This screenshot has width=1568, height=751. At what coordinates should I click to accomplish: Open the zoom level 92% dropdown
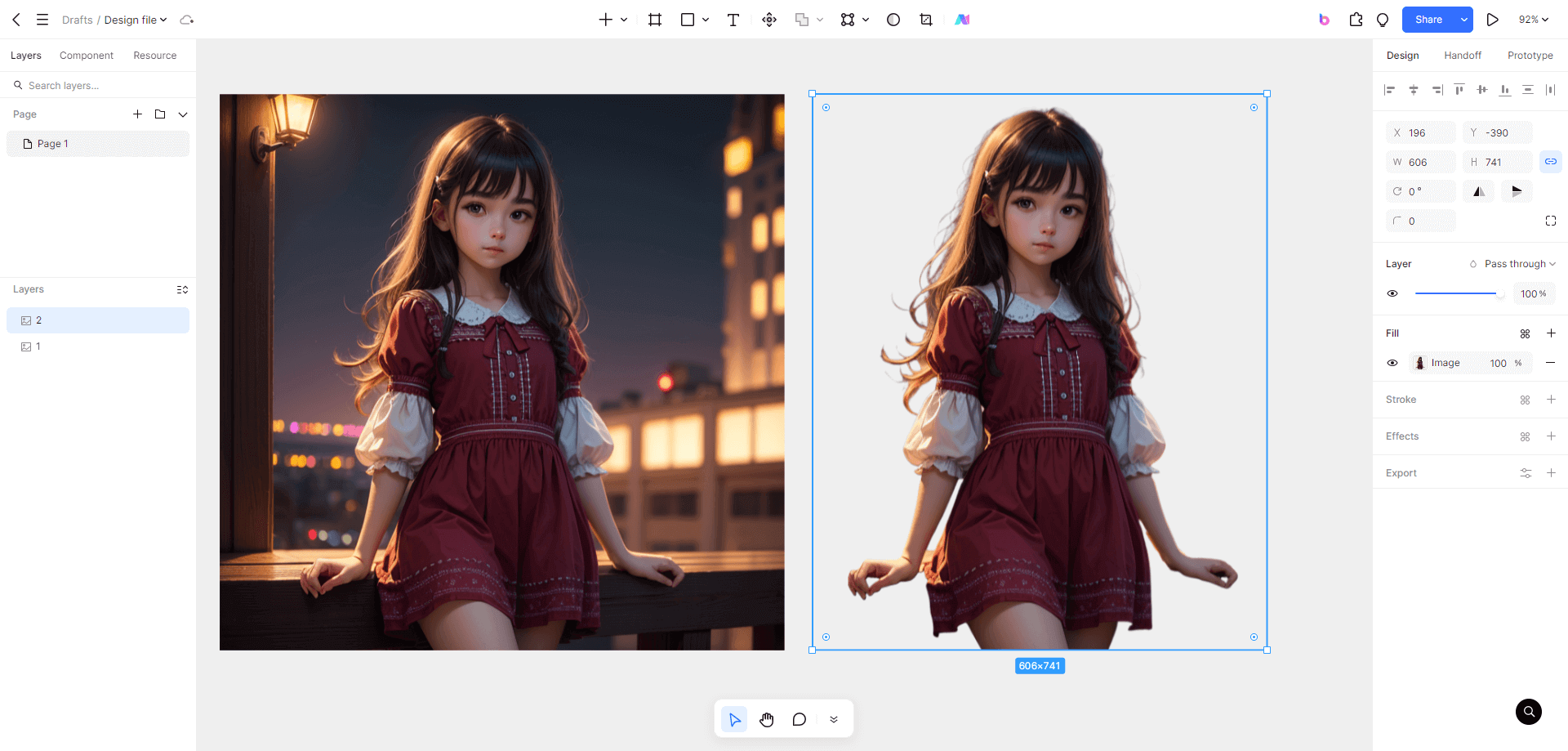[1534, 20]
